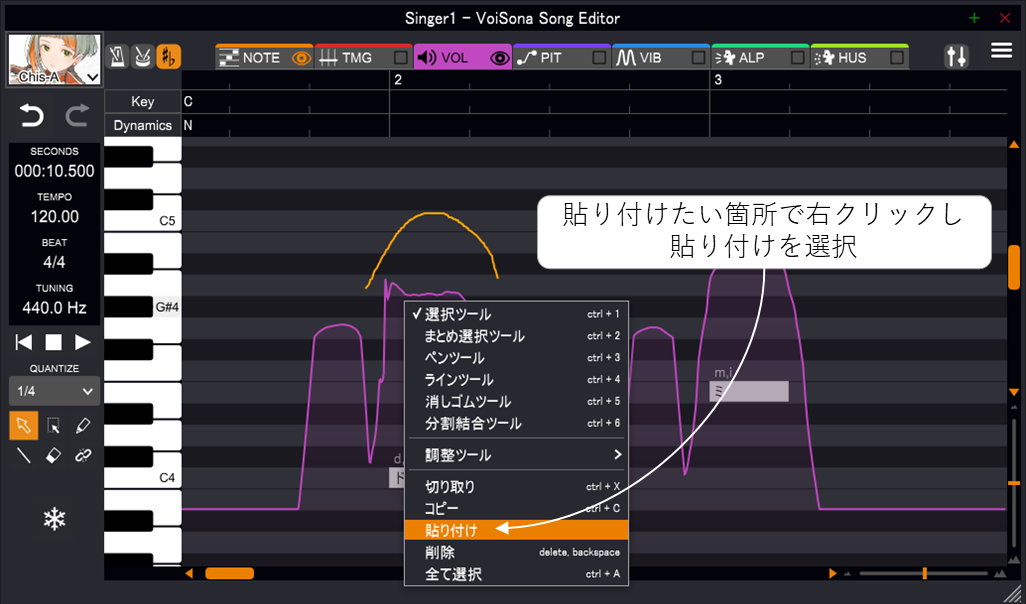Rewind playback to start
The image size is (1026, 604).
[x=24, y=342]
